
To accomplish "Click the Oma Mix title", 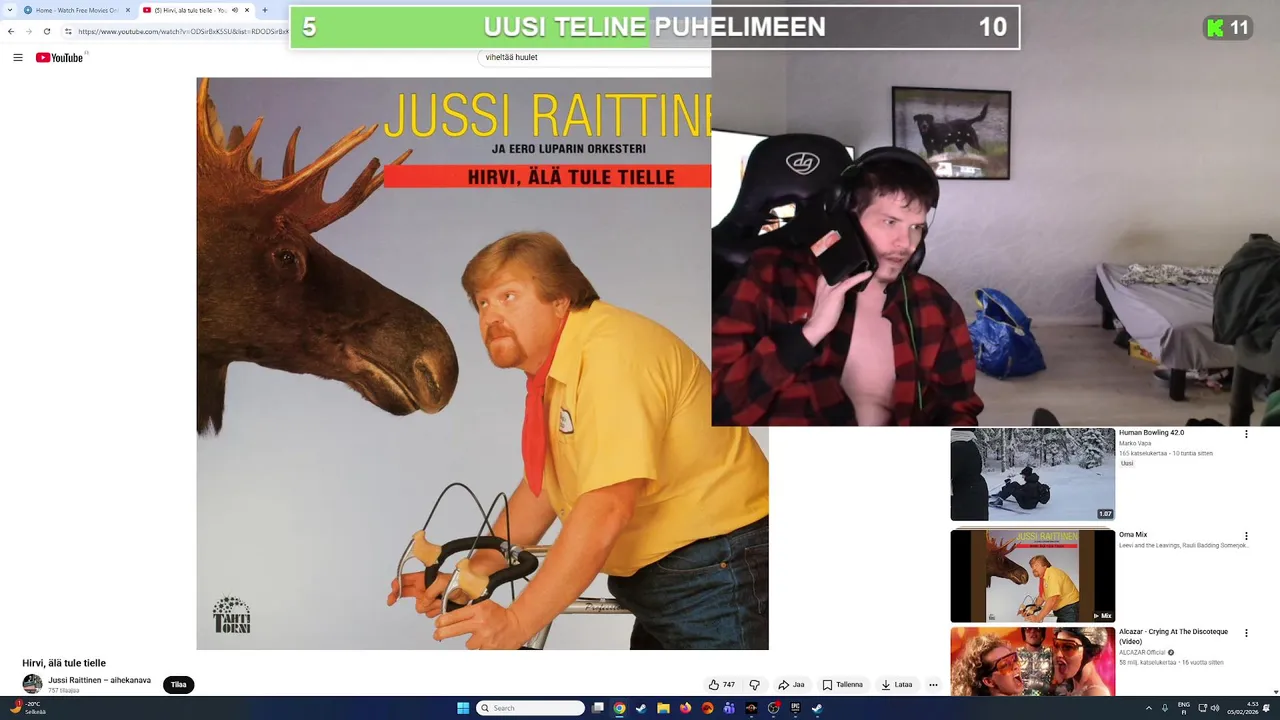I will tap(1133, 535).
